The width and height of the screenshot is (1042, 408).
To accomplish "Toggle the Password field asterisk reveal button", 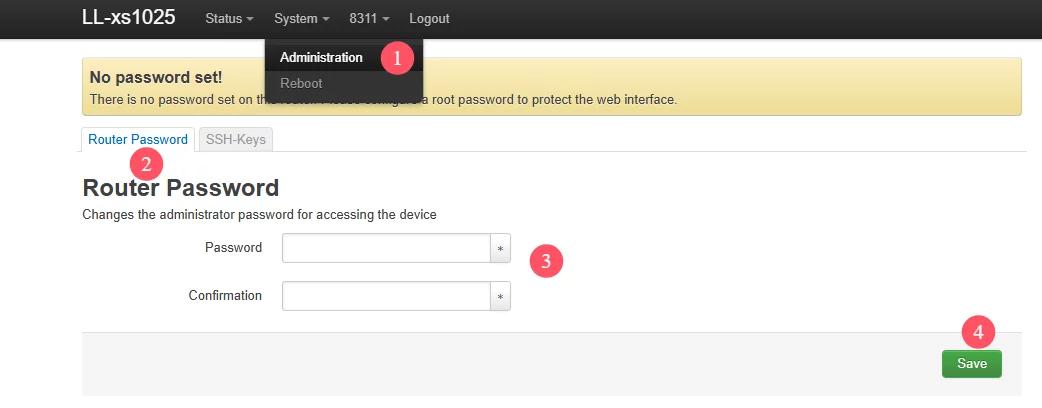I will (x=500, y=249).
